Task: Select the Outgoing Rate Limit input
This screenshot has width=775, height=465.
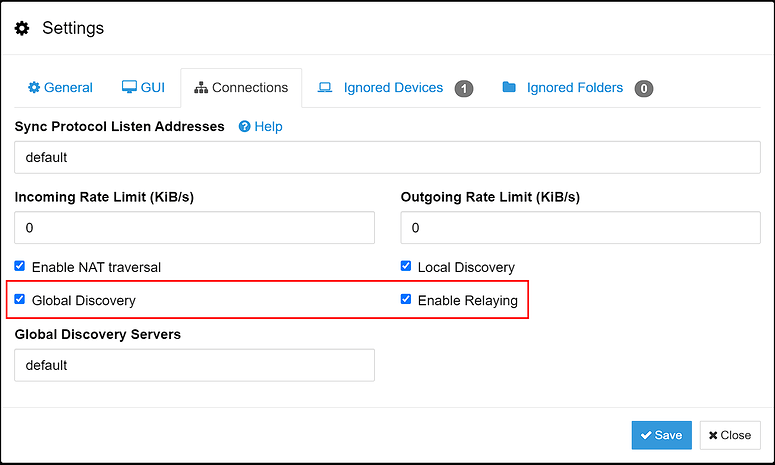Action: point(580,228)
